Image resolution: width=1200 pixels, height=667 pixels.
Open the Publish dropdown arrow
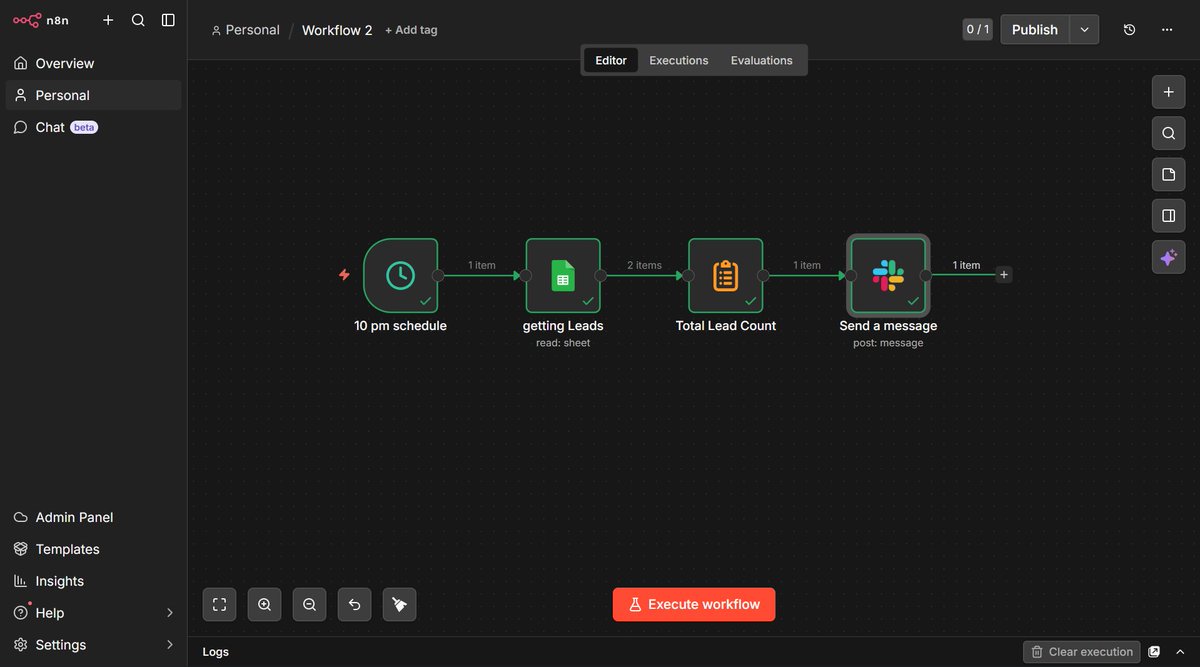tap(1084, 29)
